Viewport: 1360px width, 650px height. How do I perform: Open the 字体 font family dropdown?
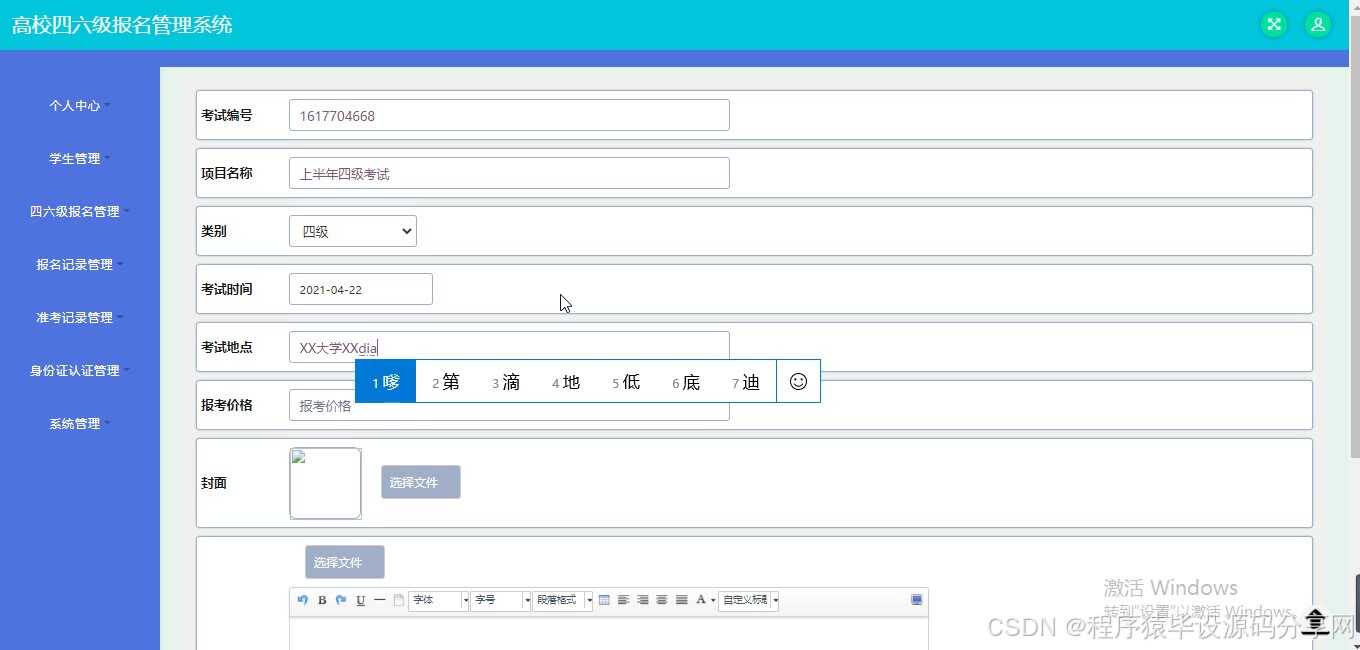[439, 600]
